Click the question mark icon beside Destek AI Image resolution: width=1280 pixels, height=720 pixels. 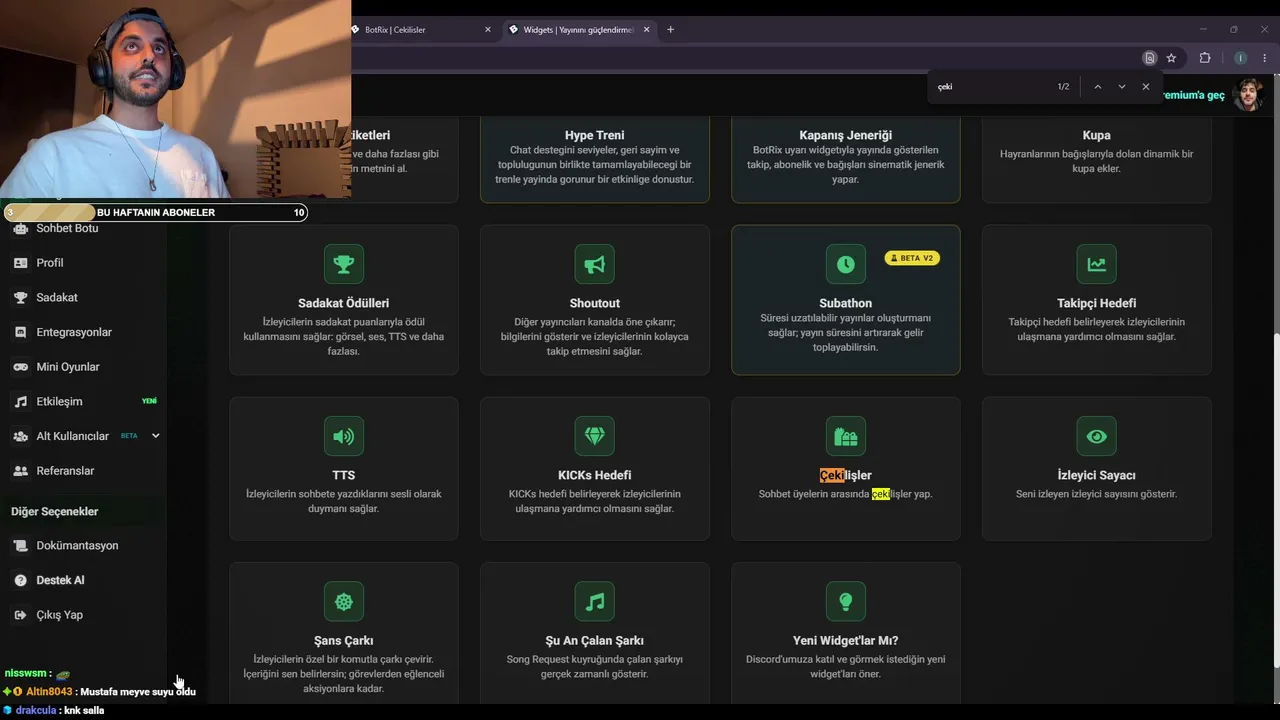(20, 580)
